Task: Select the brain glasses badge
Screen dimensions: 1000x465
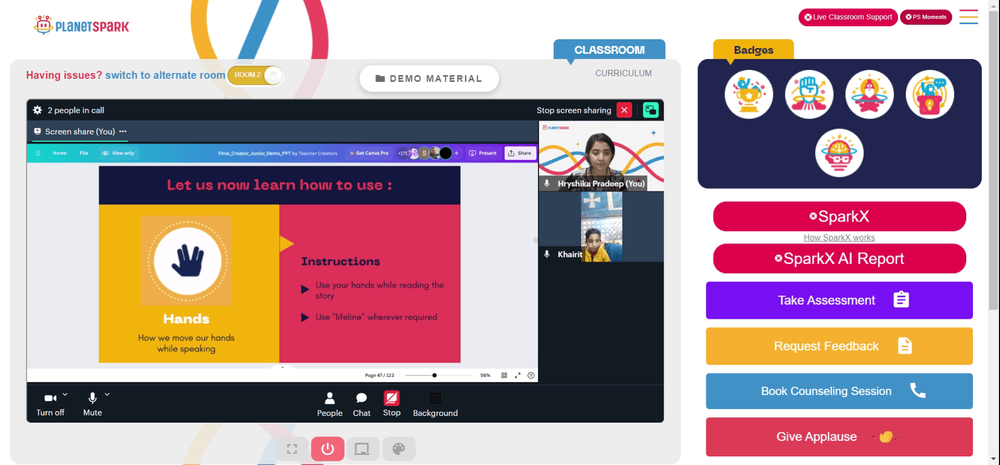Action: point(839,153)
